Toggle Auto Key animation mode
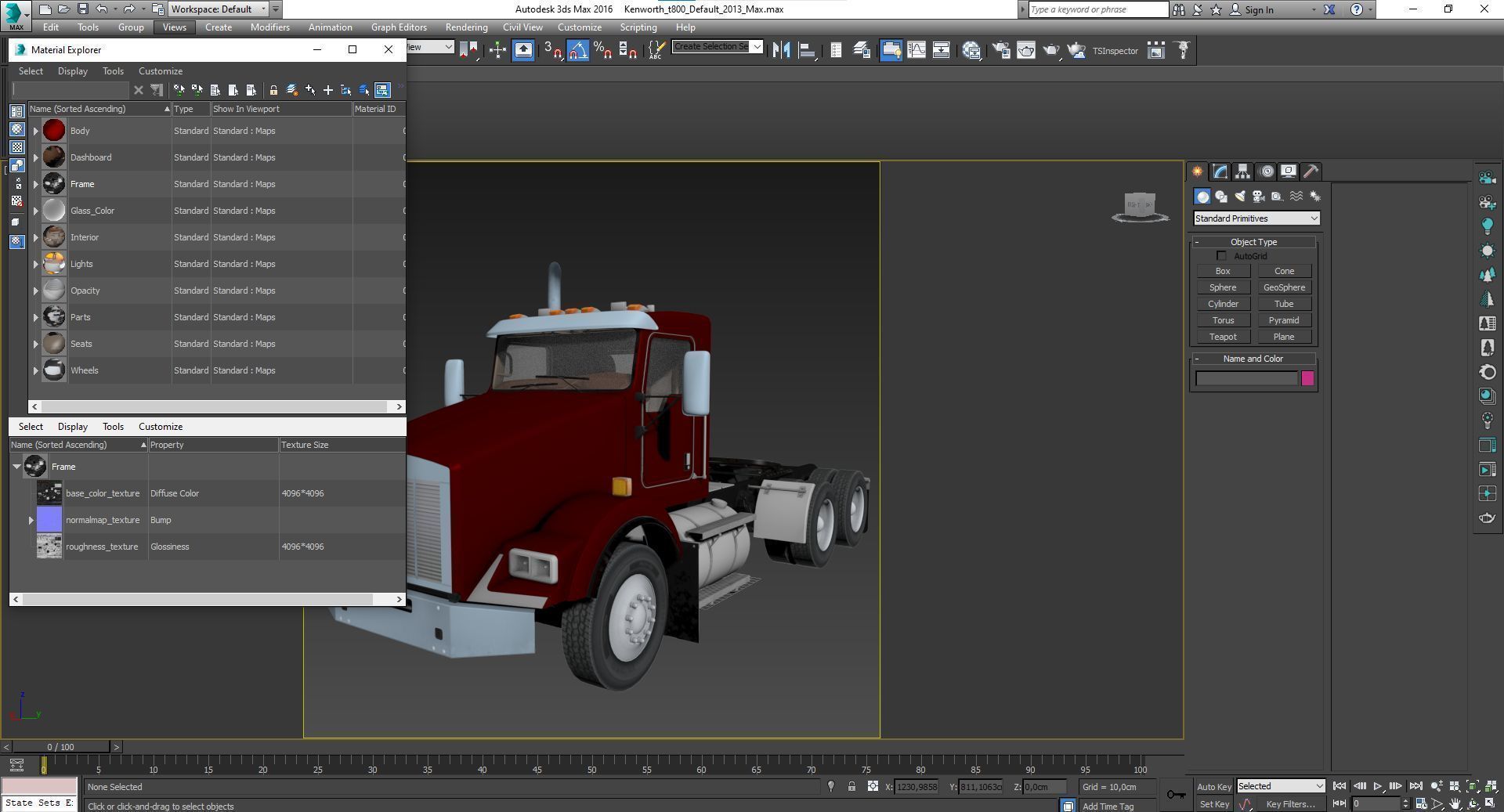1504x812 pixels. click(x=1214, y=787)
